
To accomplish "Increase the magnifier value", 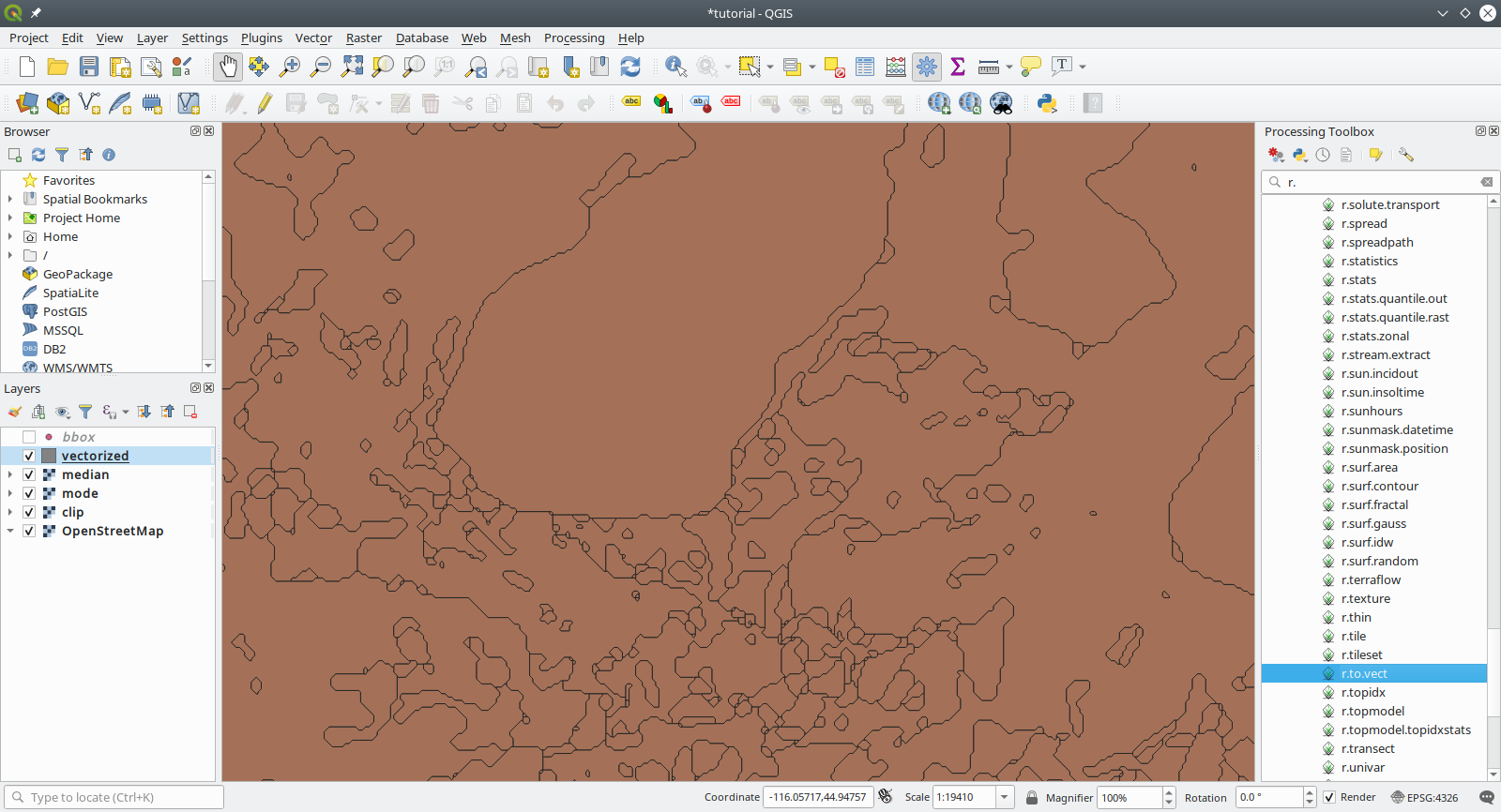I will (1169, 792).
